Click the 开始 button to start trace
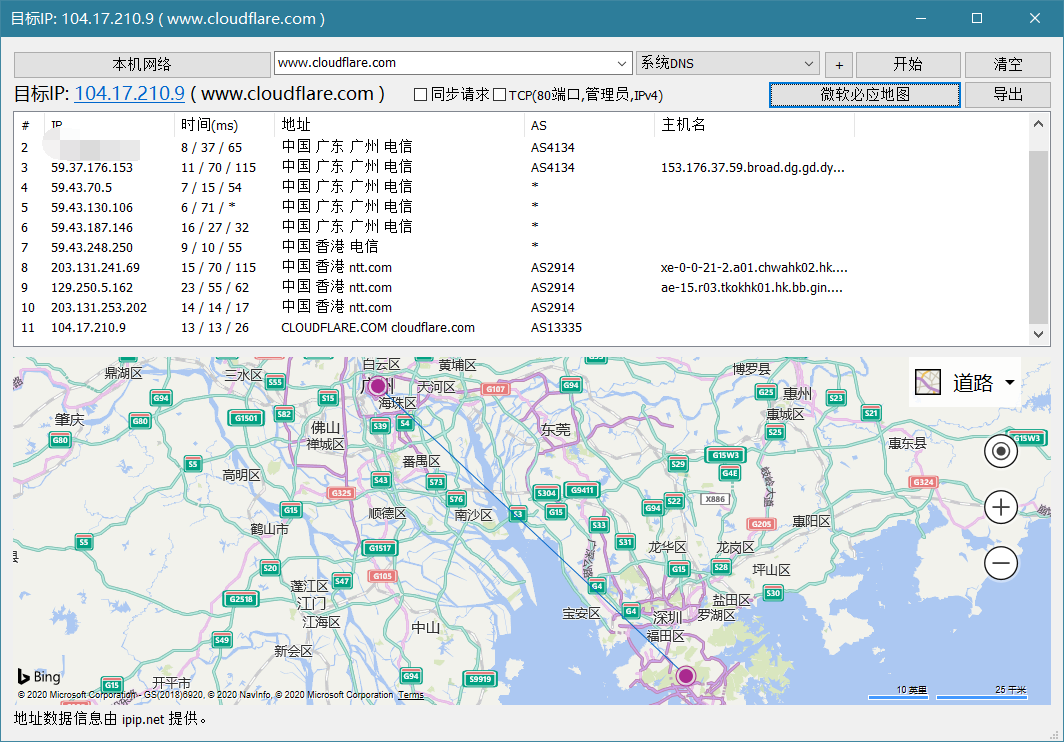 [907, 64]
